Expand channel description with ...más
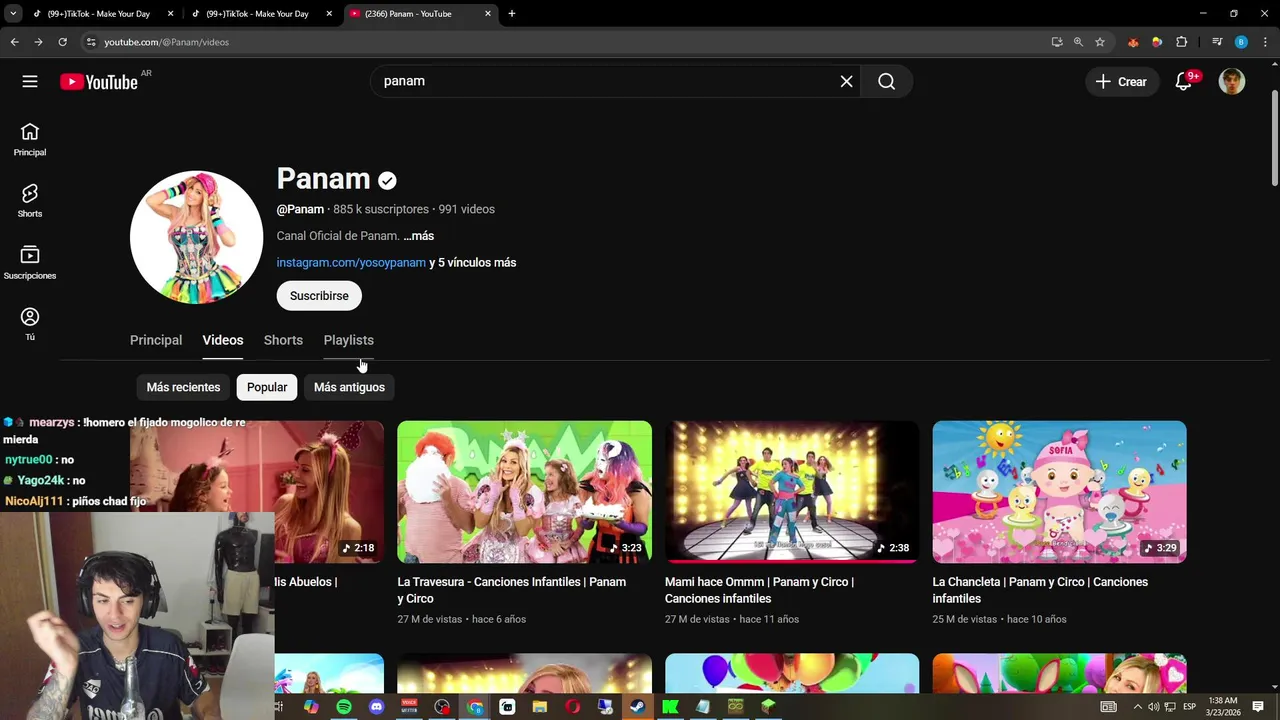The width and height of the screenshot is (1280, 720). click(x=418, y=236)
